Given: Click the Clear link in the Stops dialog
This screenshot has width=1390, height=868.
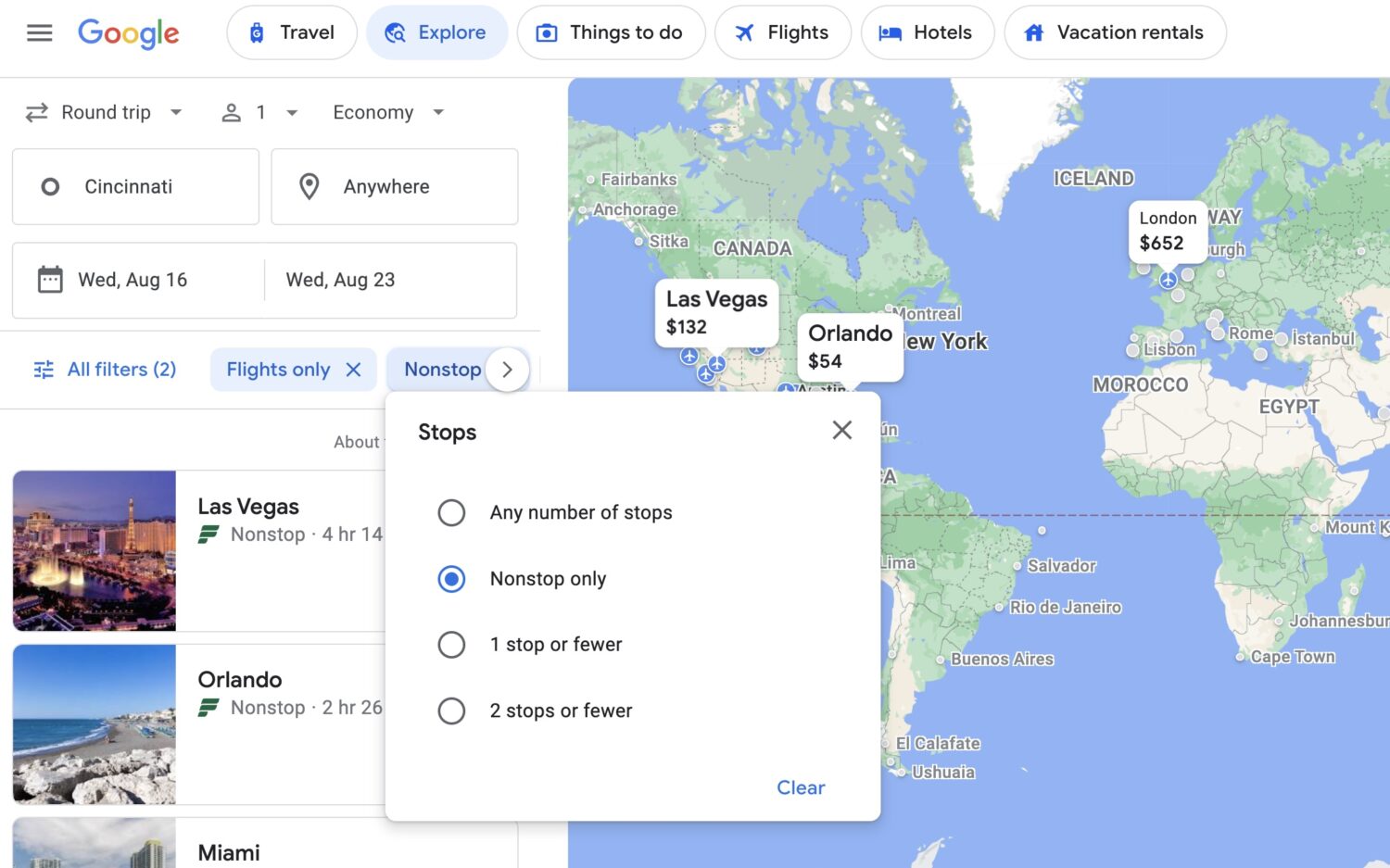Looking at the screenshot, I should 800,787.
